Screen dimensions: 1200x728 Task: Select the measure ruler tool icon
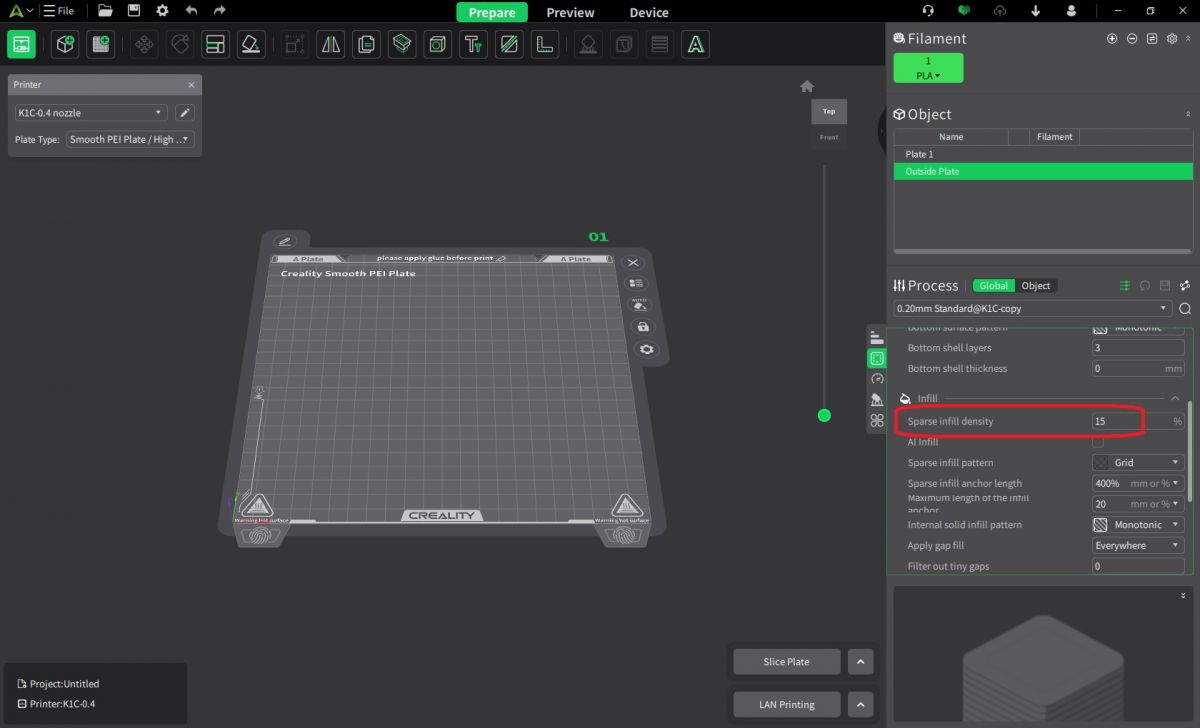click(x=544, y=44)
